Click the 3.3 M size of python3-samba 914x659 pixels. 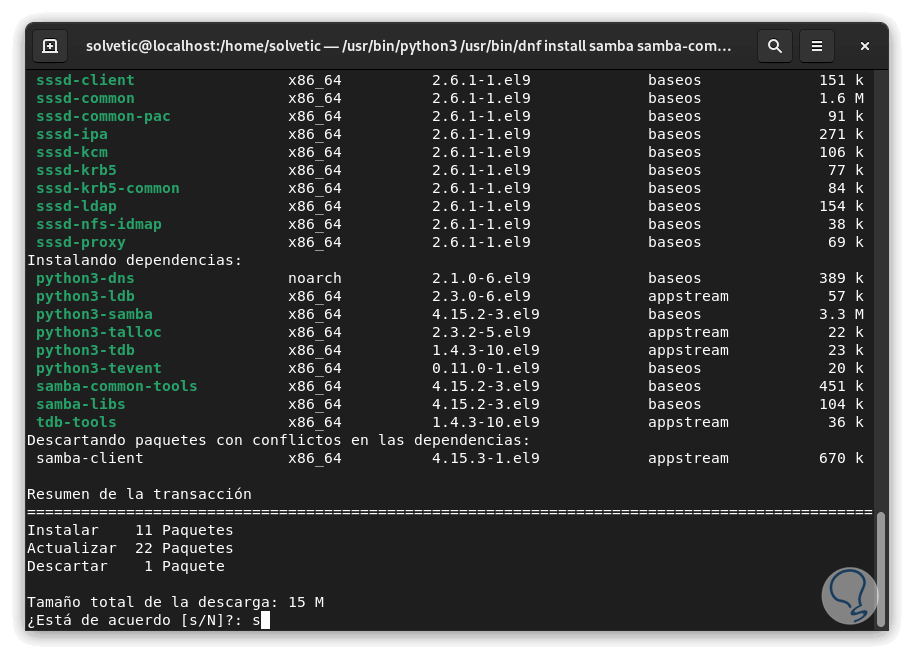(x=841, y=314)
